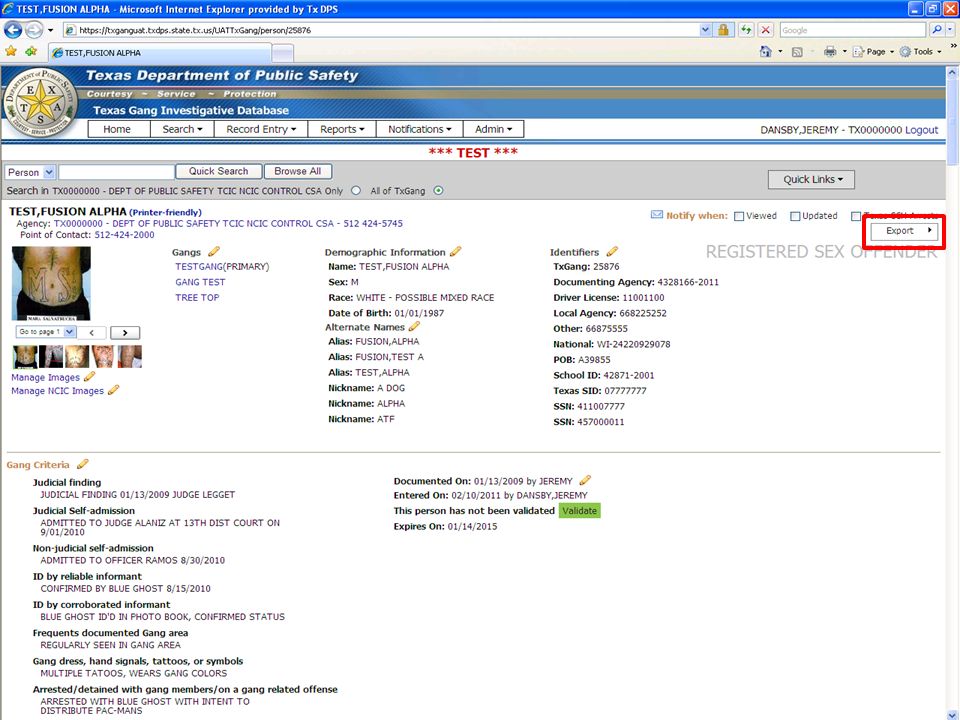
Task: Edit Identifiers using the pencil icon
Action: [x=612, y=252]
